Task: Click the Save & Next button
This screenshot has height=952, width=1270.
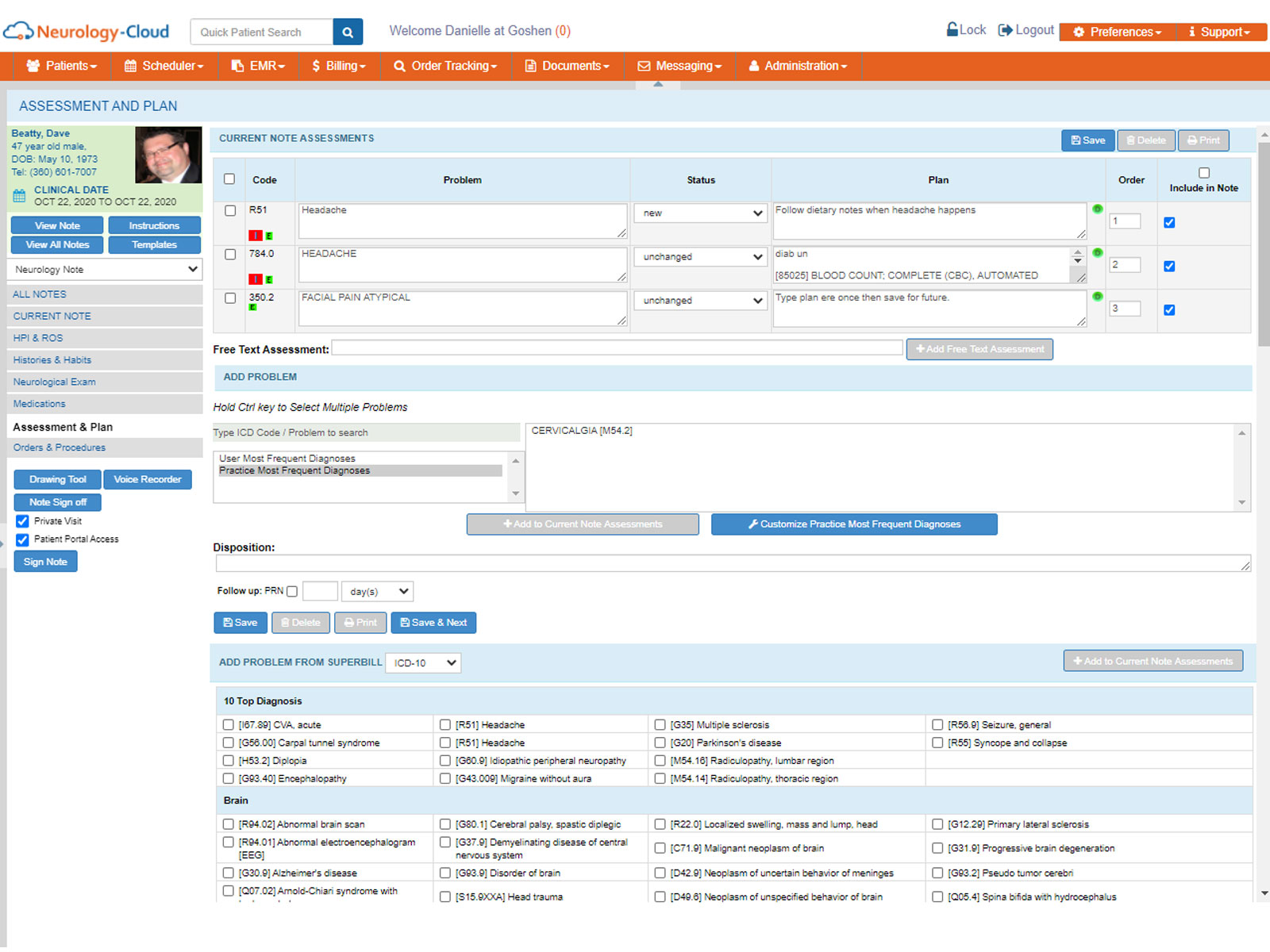Action: [433, 623]
